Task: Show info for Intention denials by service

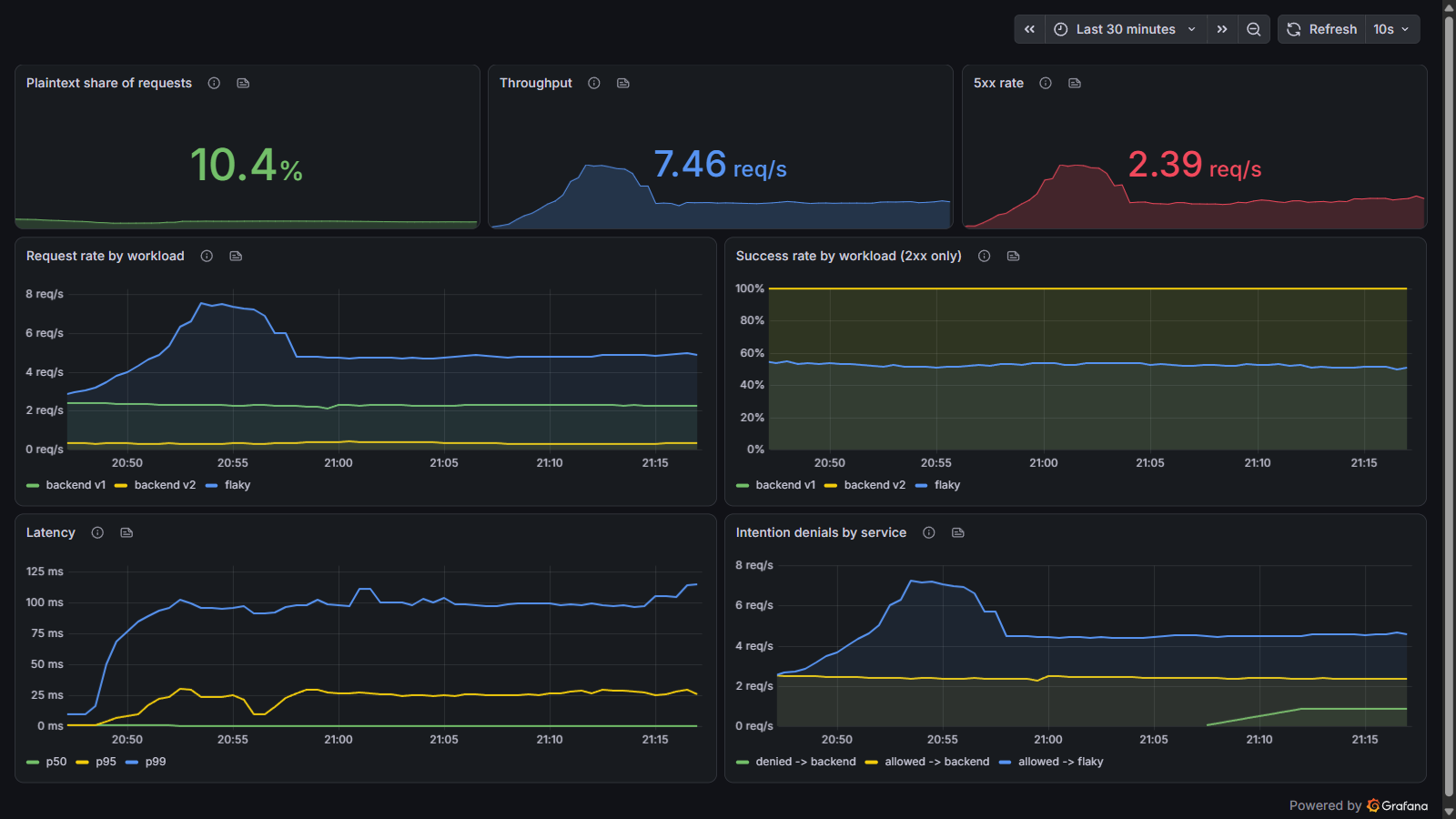Action: [929, 532]
